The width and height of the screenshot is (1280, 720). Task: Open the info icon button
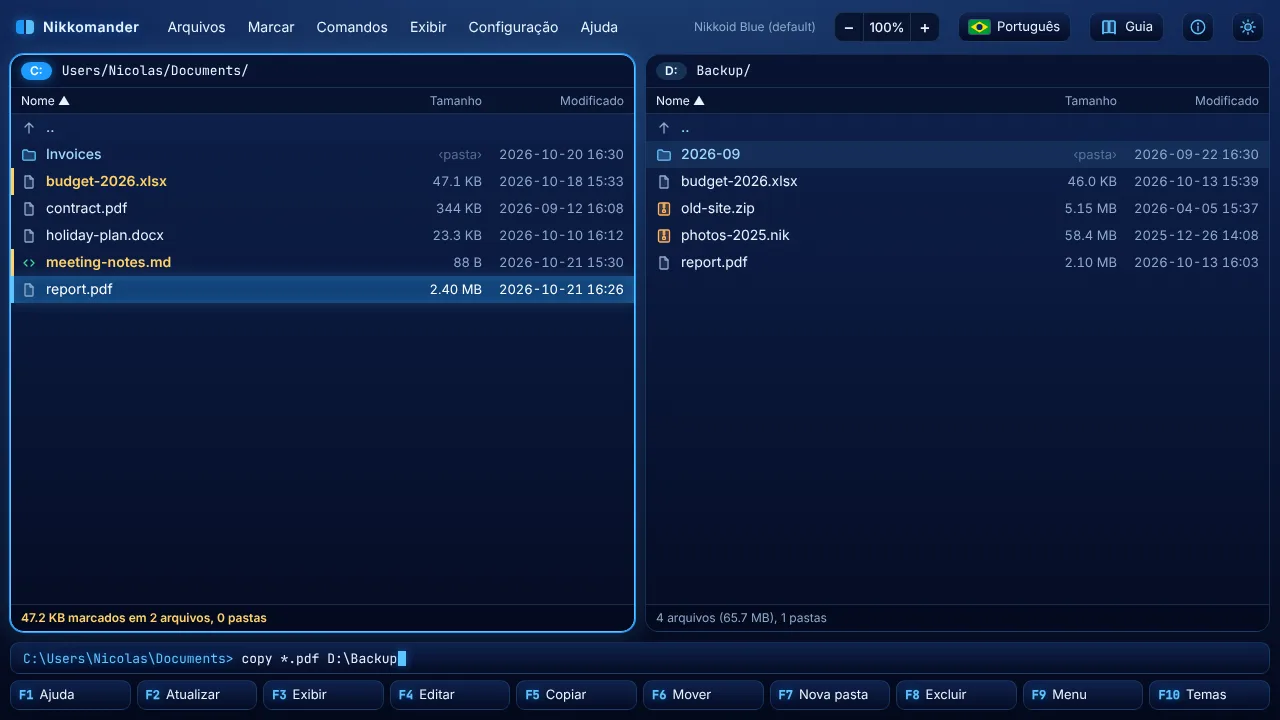click(x=1198, y=27)
